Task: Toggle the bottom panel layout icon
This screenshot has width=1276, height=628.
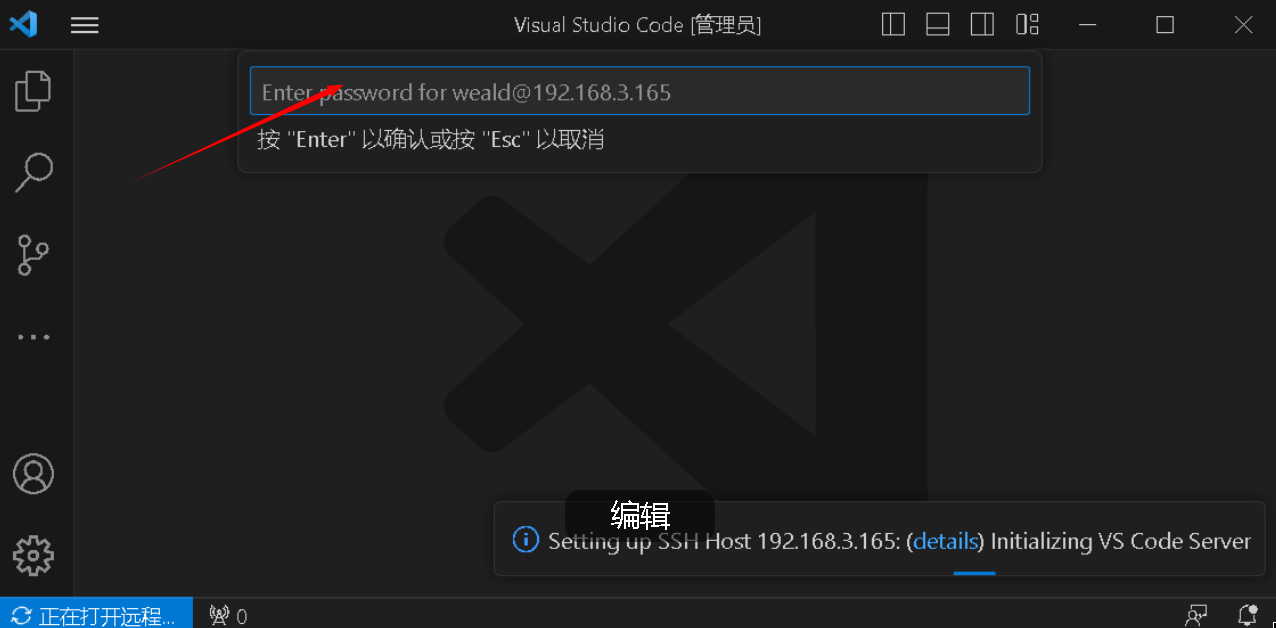Action: point(938,25)
